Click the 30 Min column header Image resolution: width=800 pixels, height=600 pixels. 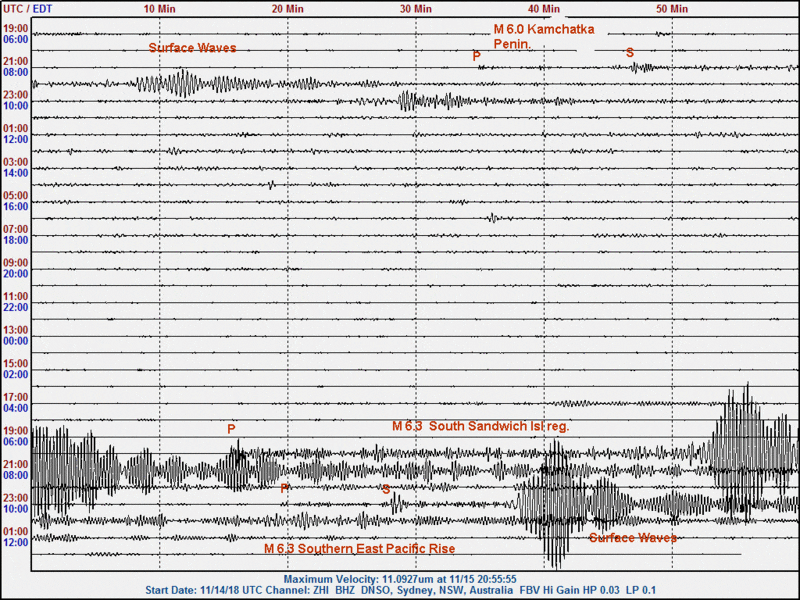[x=414, y=8]
